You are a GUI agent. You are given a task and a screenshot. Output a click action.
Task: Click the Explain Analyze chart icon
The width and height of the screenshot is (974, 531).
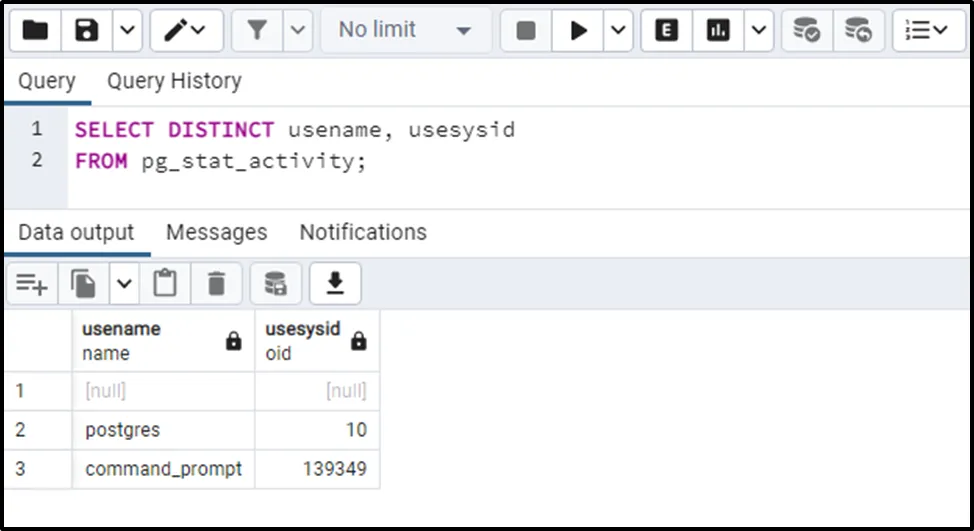(x=717, y=31)
